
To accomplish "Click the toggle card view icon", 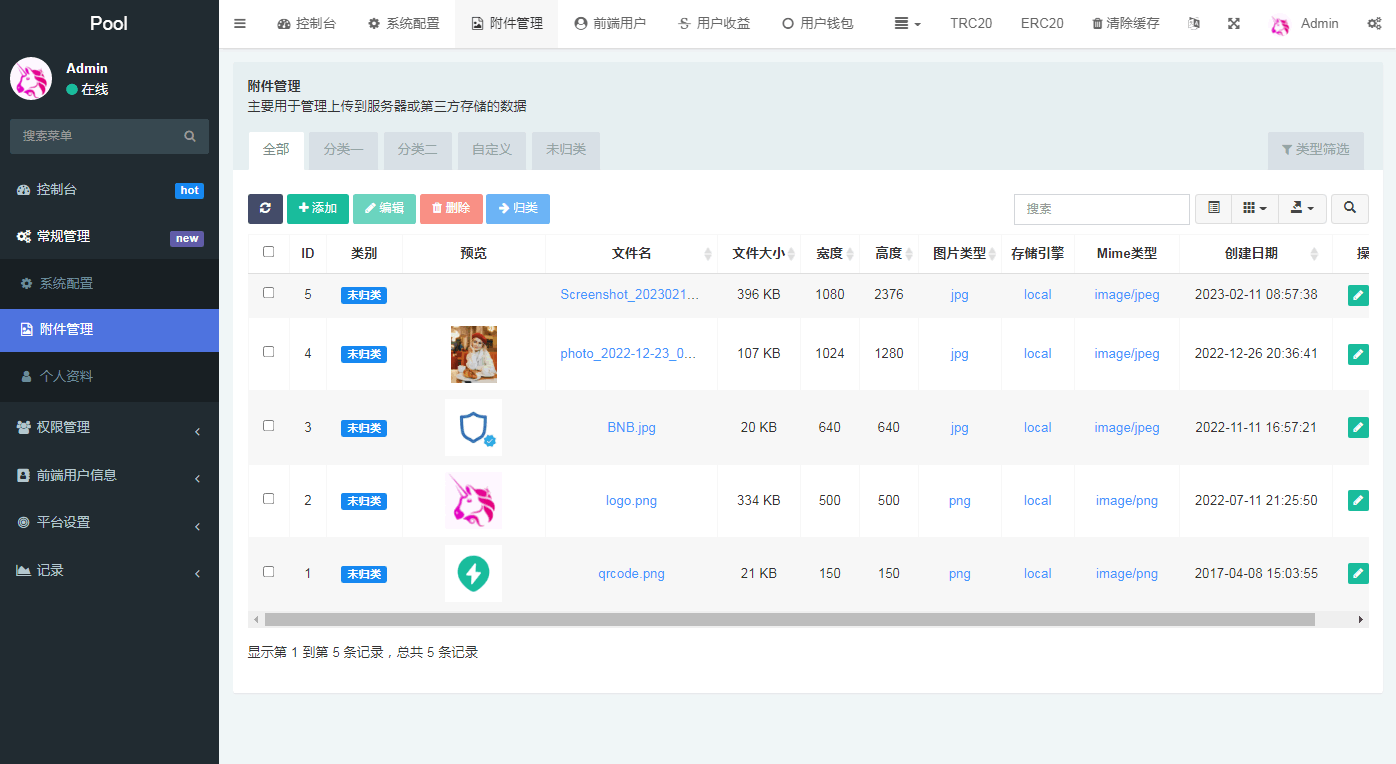I will coord(1213,208).
